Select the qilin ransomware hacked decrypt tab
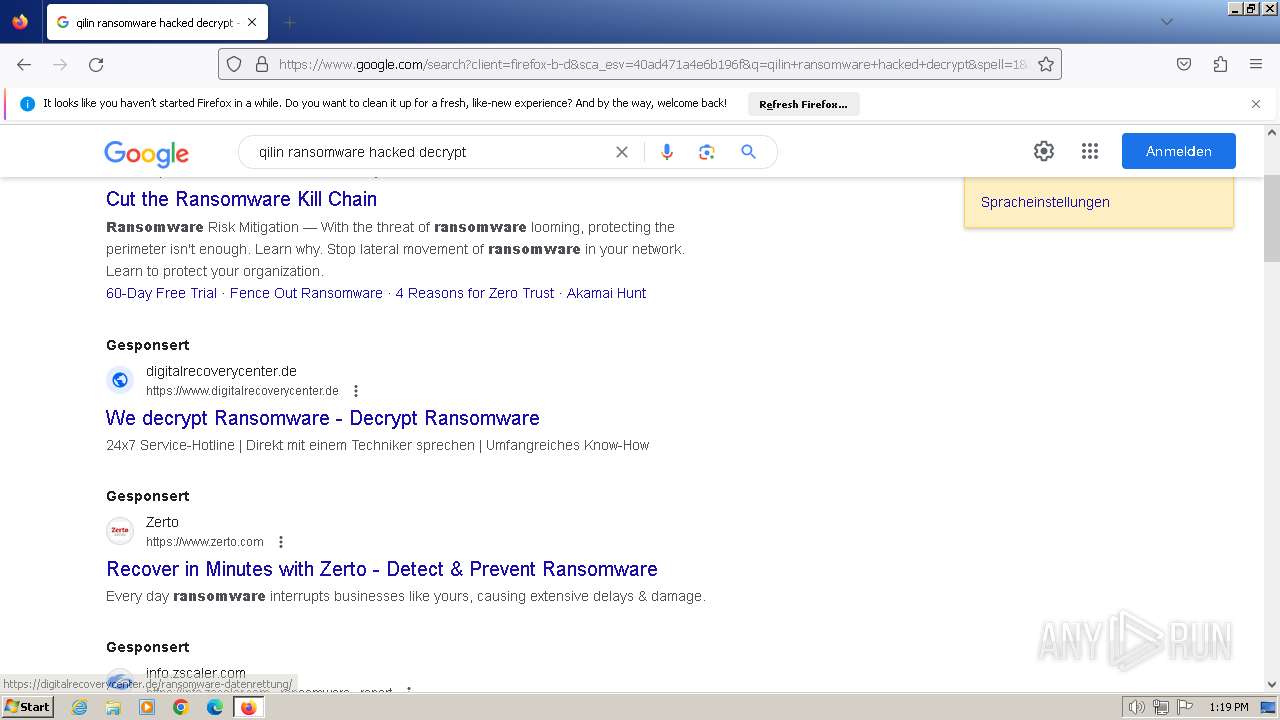 [x=155, y=22]
